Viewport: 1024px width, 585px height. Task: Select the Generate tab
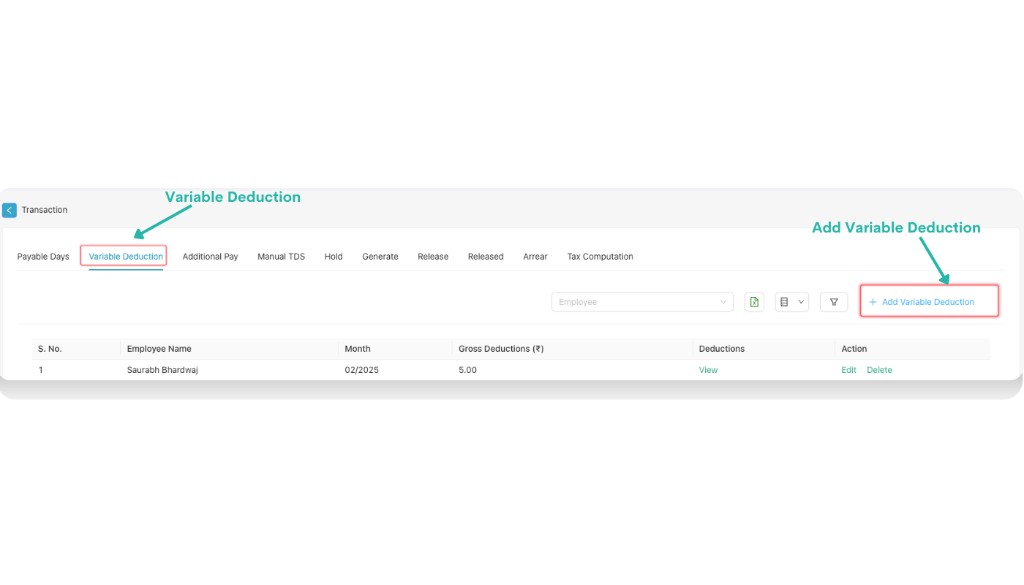point(380,256)
